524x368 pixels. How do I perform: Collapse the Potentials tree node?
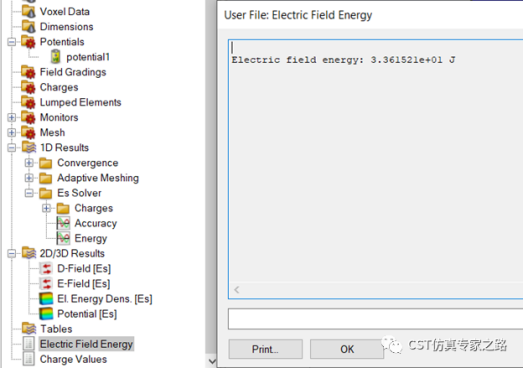pos(12,42)
